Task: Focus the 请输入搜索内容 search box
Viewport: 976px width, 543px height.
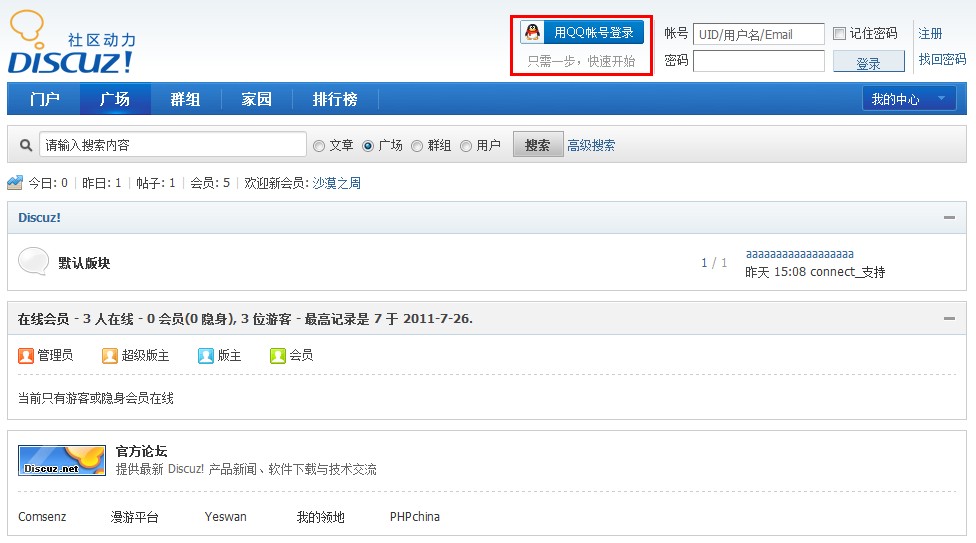Action: click(x=172, y=145)
